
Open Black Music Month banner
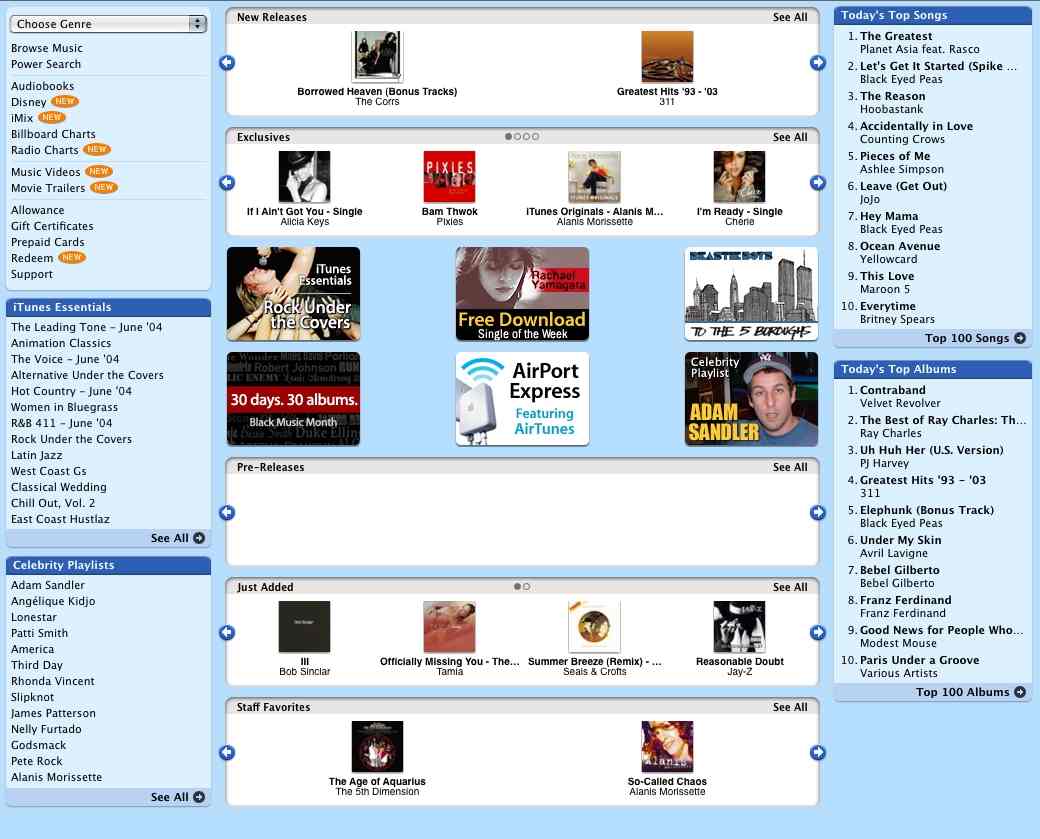coord(293,399)
